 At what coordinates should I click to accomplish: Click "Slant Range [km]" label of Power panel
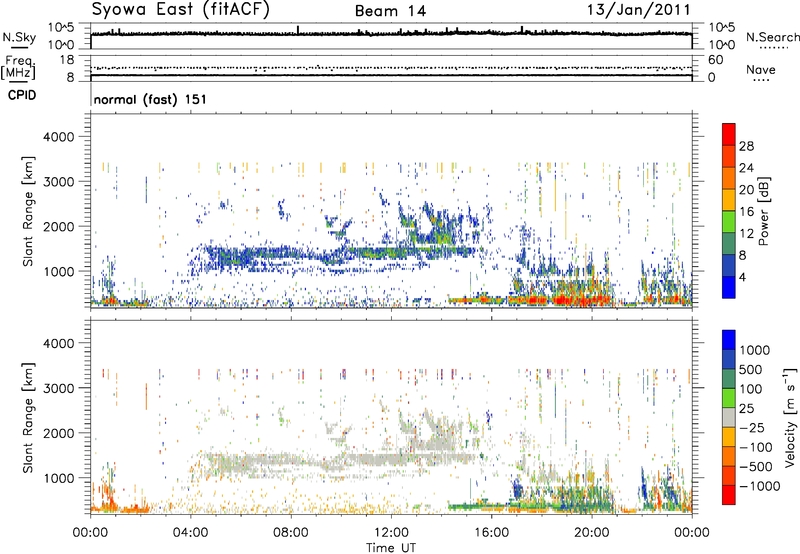click(28, 211)
